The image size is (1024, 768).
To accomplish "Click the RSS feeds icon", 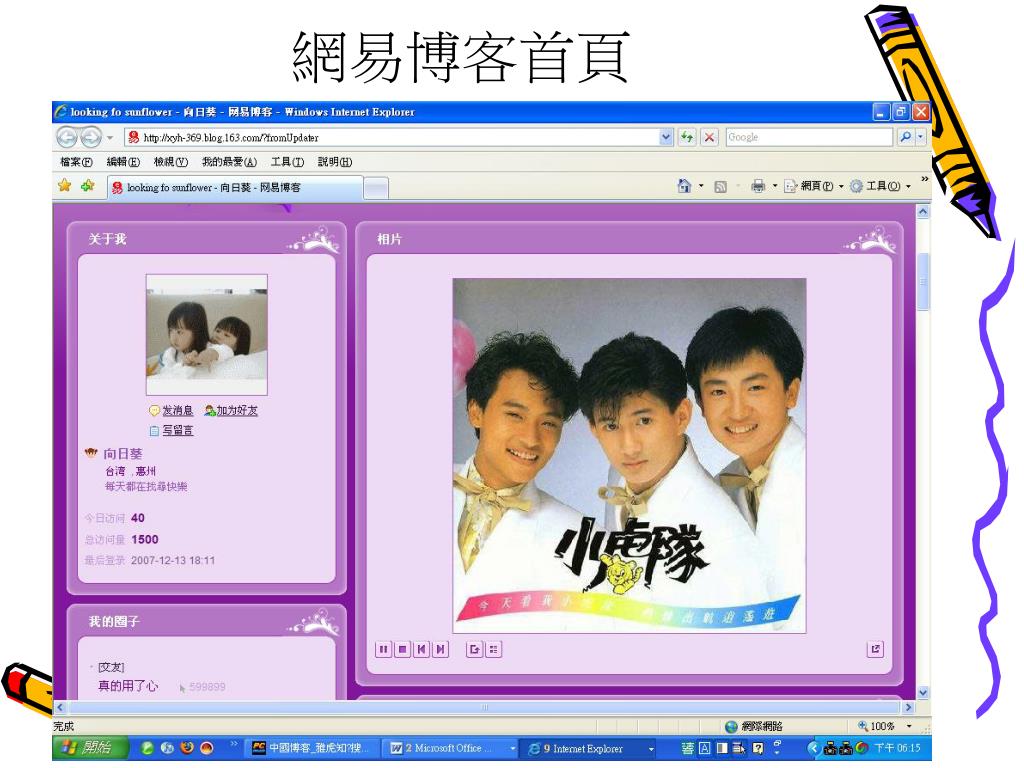I will [720, 187].
